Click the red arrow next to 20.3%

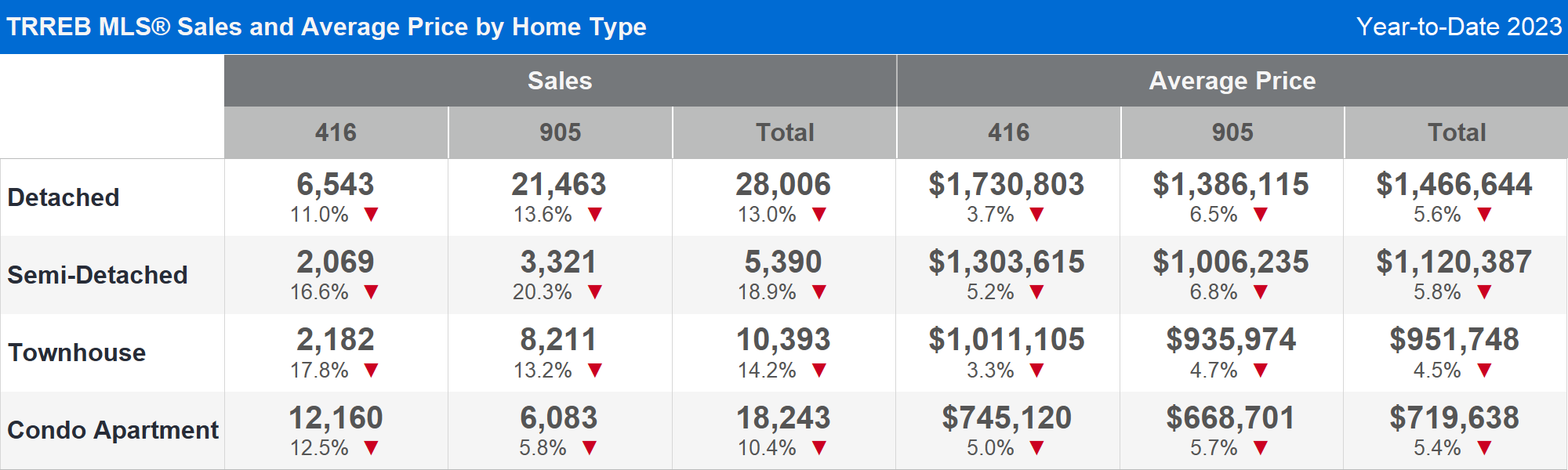[x=595, y=292]
